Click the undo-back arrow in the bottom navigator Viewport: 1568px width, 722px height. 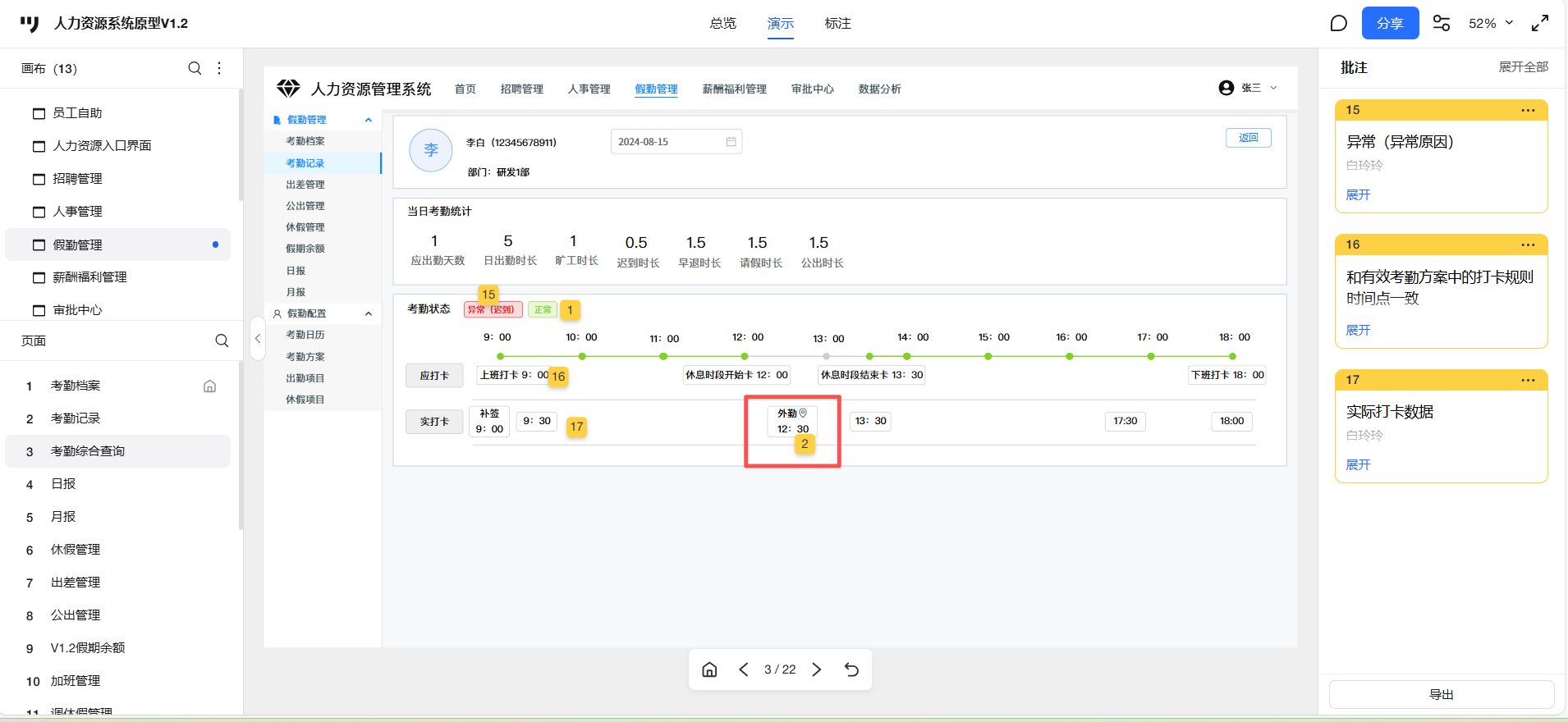851,669
